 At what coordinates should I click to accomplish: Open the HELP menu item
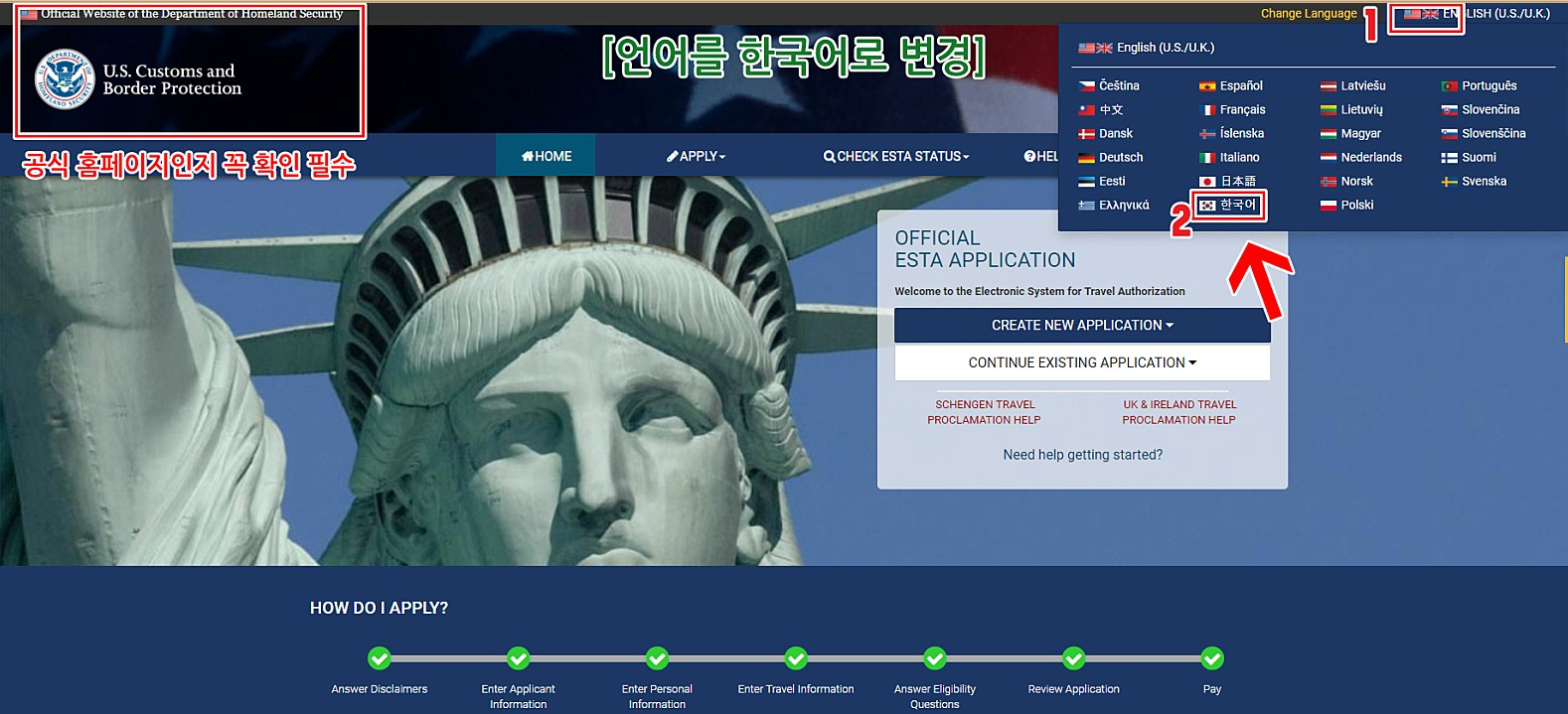click(1041, 156)
